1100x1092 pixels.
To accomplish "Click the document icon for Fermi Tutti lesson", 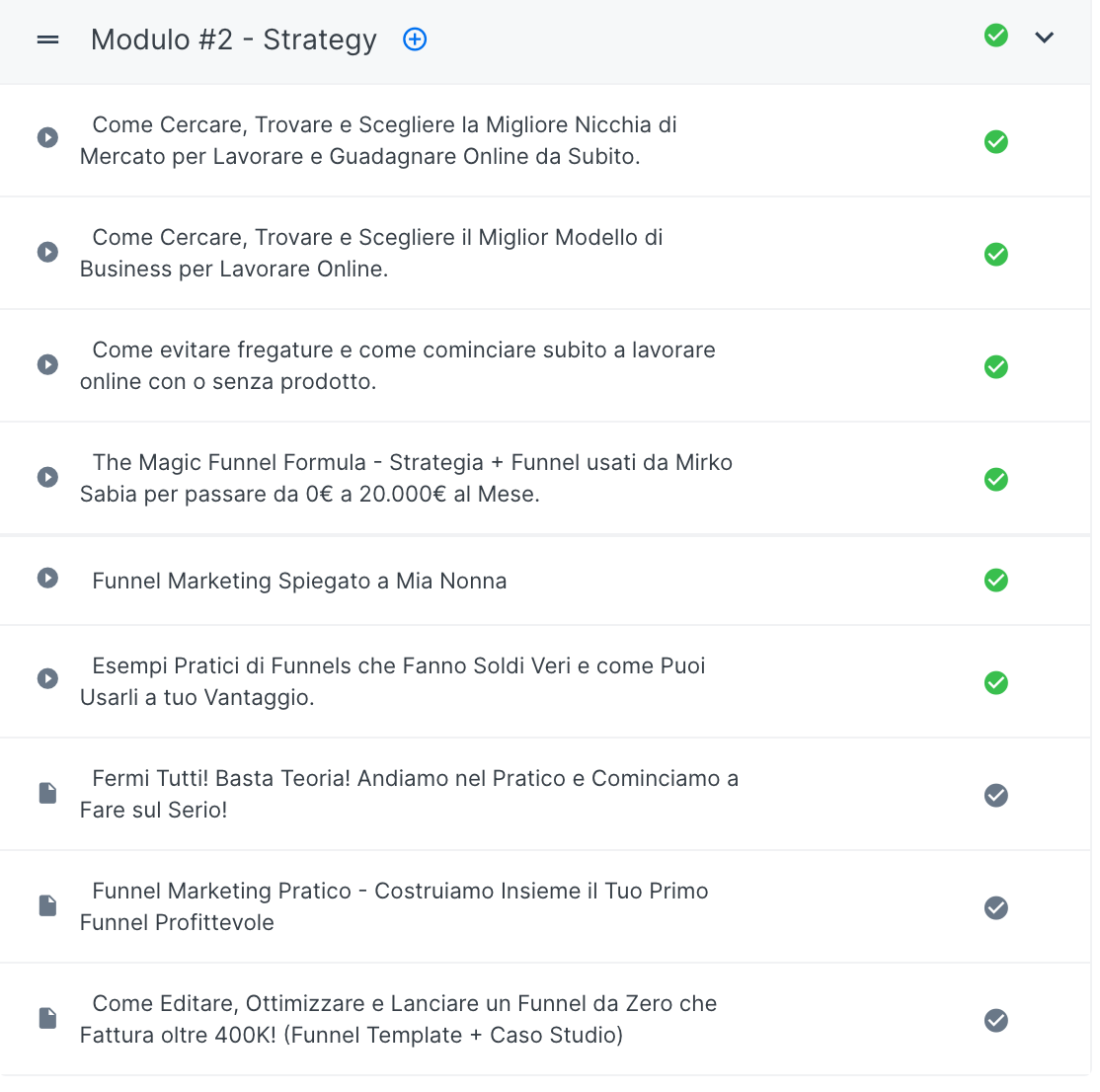I will click(x=47, y=793).
